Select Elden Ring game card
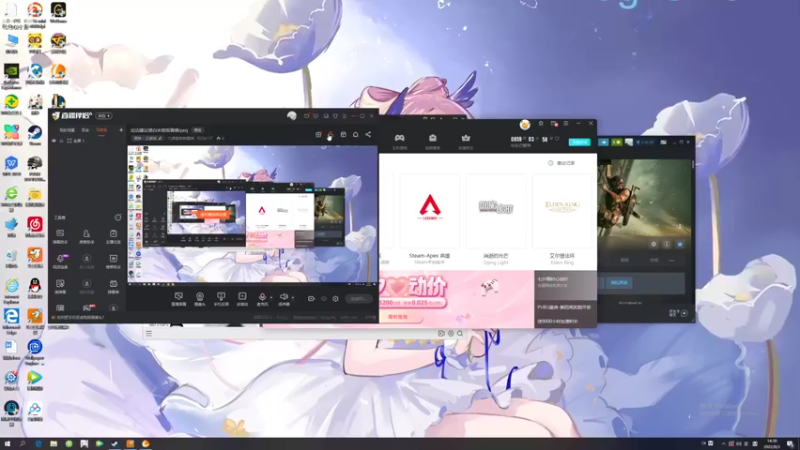Screen dimensions: 800x450 point(562,219)
